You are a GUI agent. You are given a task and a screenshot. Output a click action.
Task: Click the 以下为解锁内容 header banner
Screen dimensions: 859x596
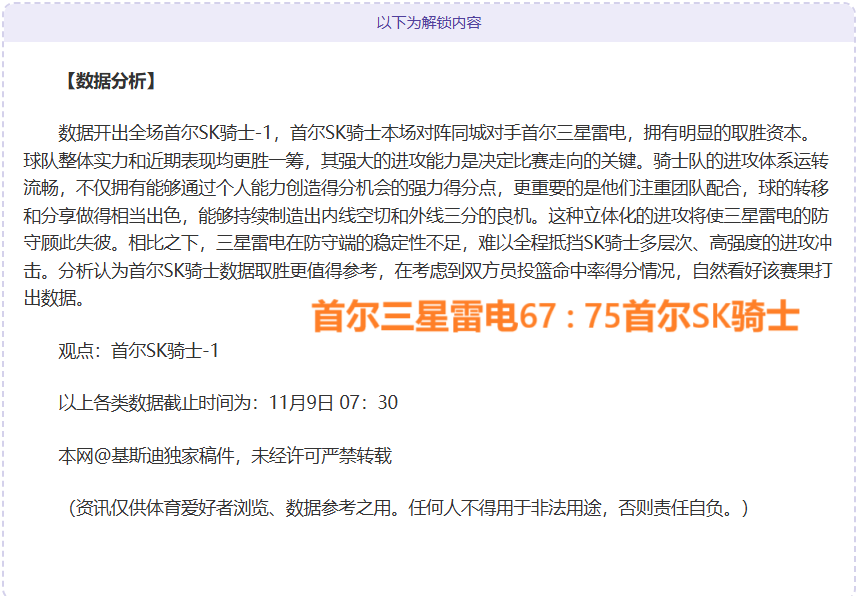[x=429, y=22]
